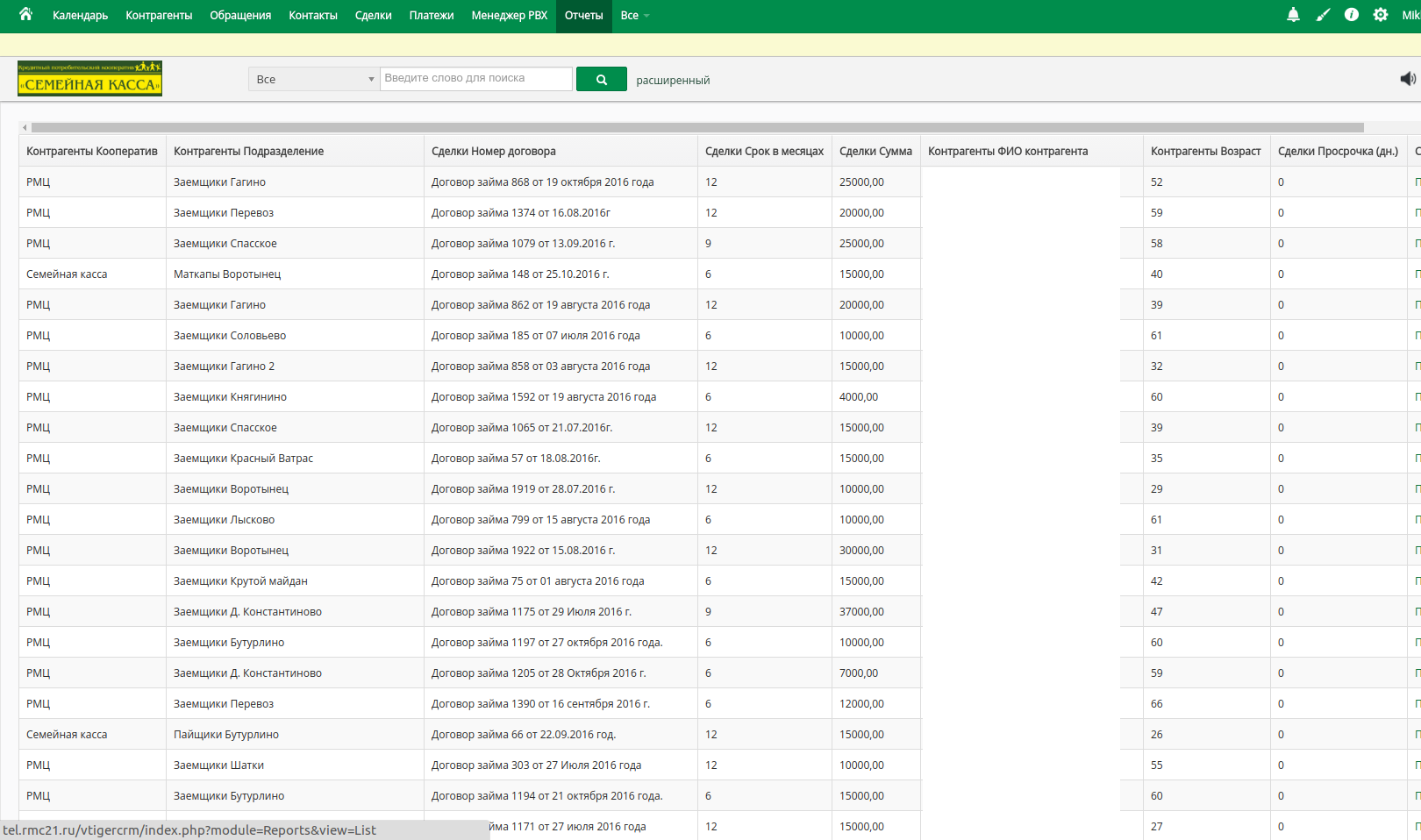Viewport: 1421px width, 840px height.
Task: Open notifications bell
Action: click(x=1293, y=15)
